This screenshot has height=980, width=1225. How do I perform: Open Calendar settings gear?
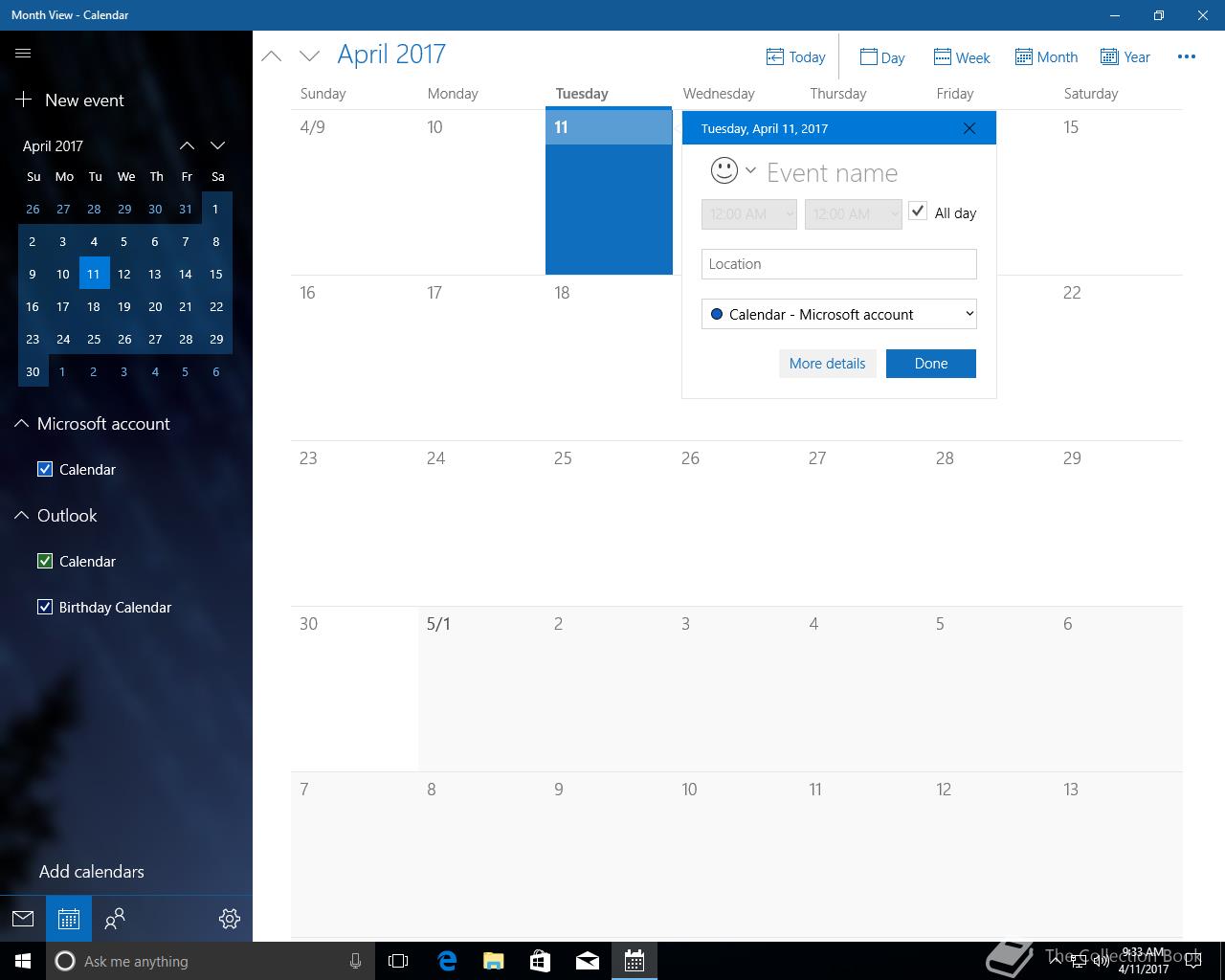(230, 919)
